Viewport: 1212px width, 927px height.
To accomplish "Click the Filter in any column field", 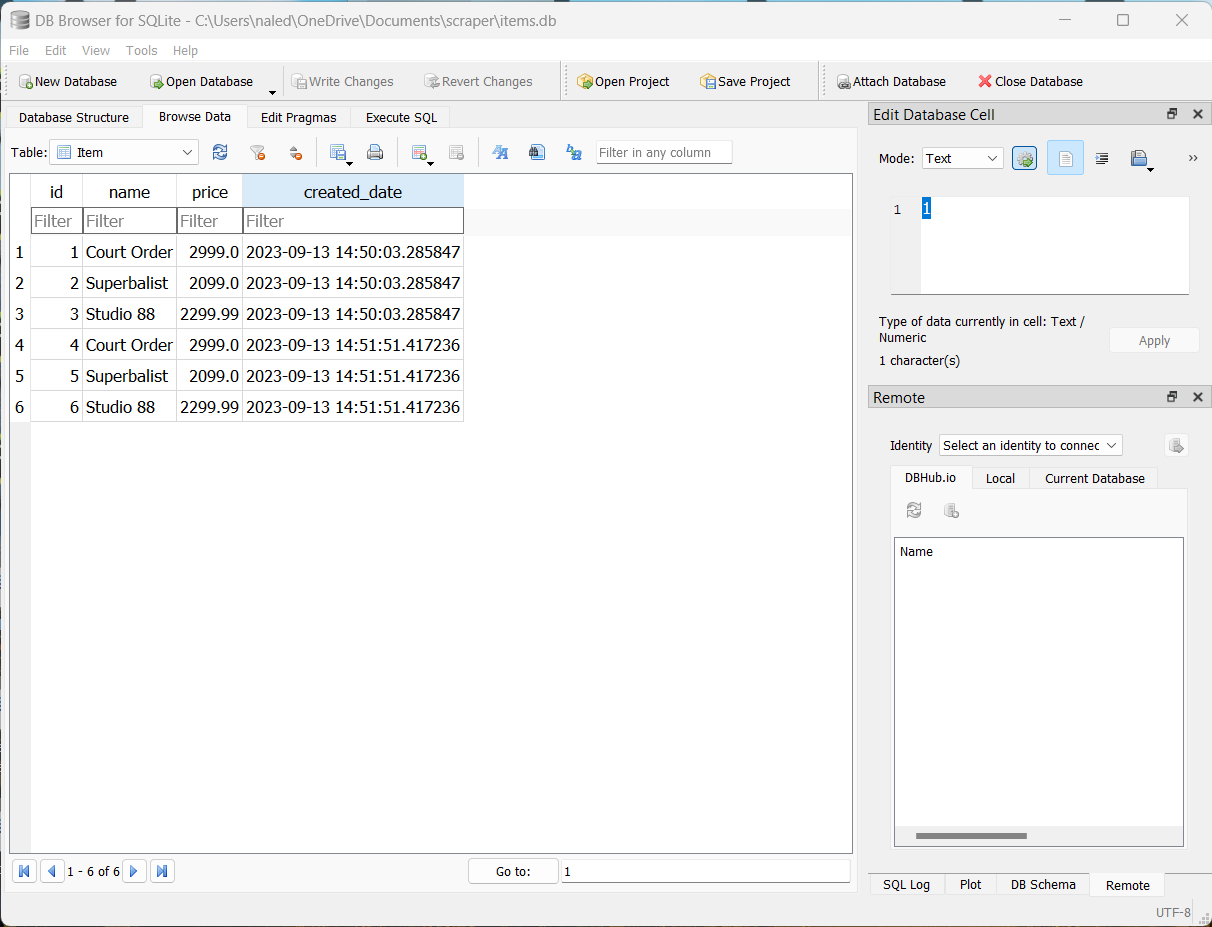I will coord(664,152).
